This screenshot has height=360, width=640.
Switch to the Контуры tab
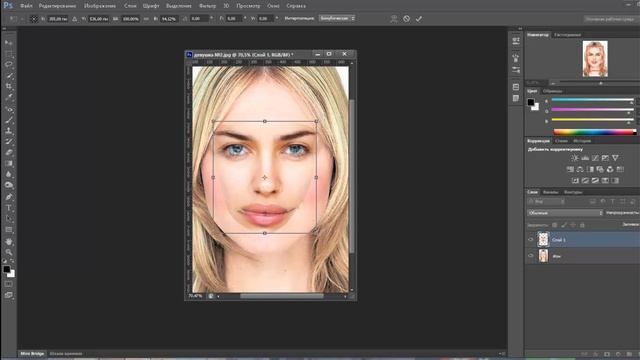573,192
